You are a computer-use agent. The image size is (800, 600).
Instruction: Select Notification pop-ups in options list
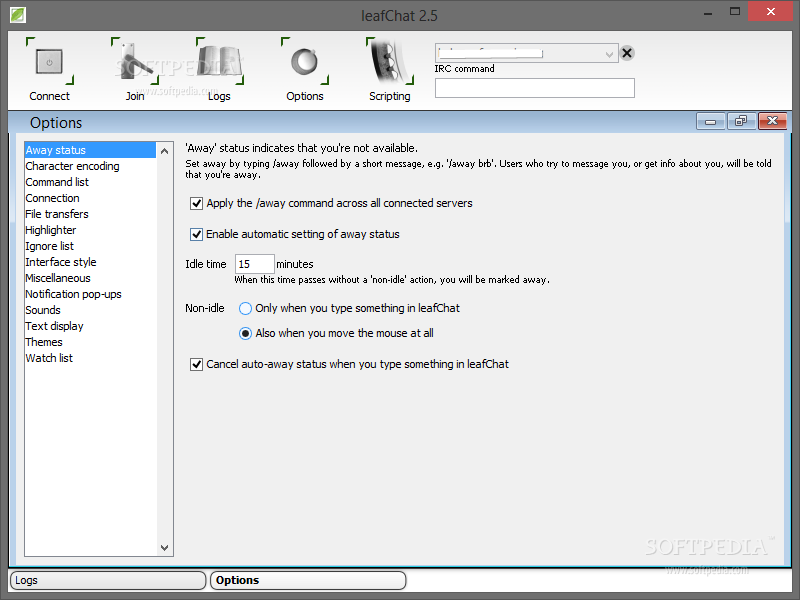point(90,294)
